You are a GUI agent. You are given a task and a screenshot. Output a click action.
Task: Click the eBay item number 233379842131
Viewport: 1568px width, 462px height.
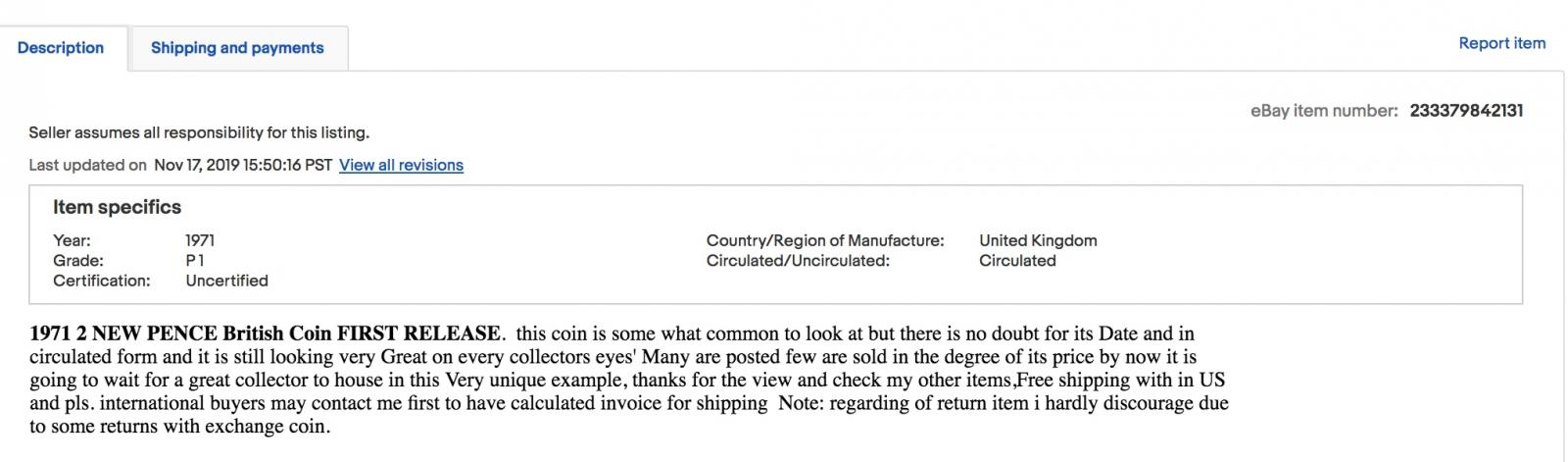point(1466,111)
